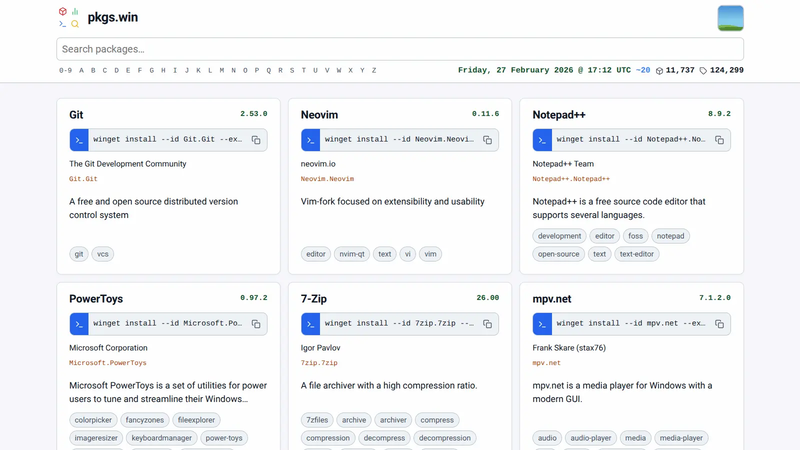Select the '7zfiles' tag

[317, 420]
